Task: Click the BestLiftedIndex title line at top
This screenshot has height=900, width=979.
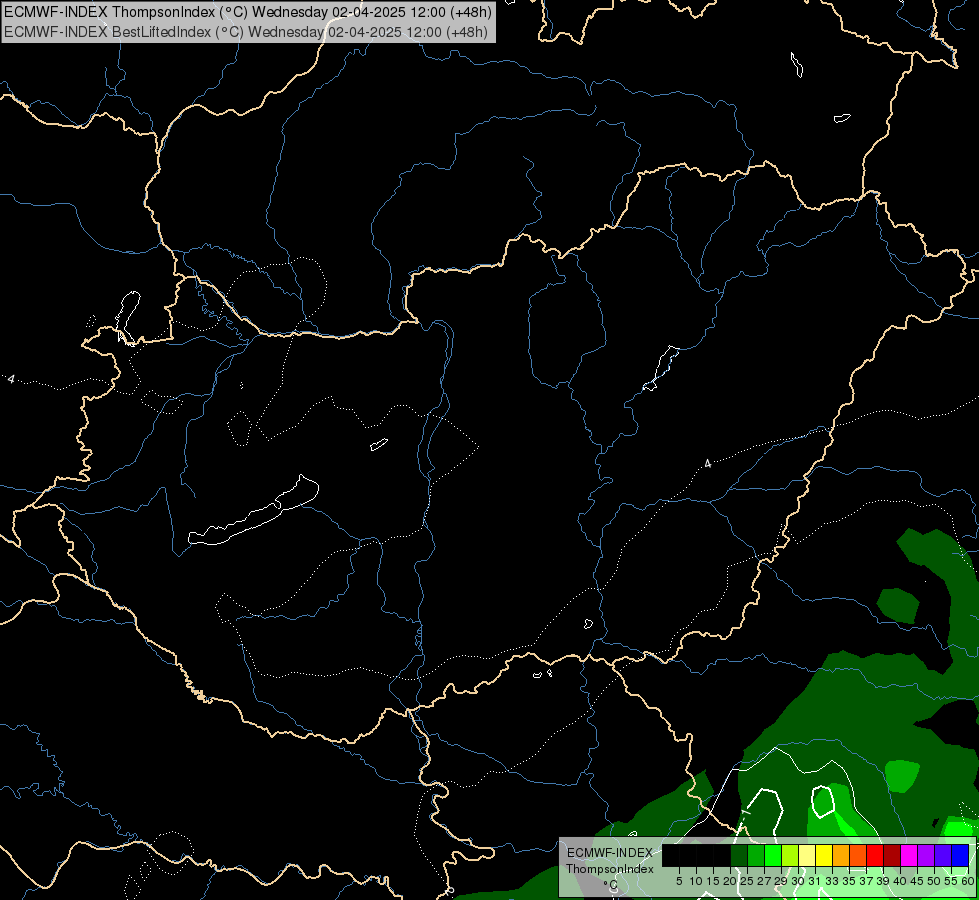Action: [246, 32]
